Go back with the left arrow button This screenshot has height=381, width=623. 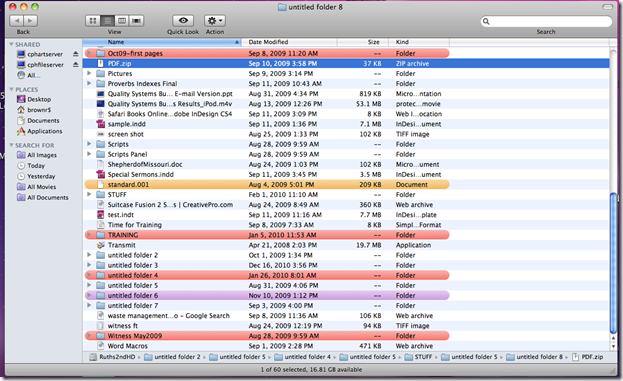tap(16, 21)
